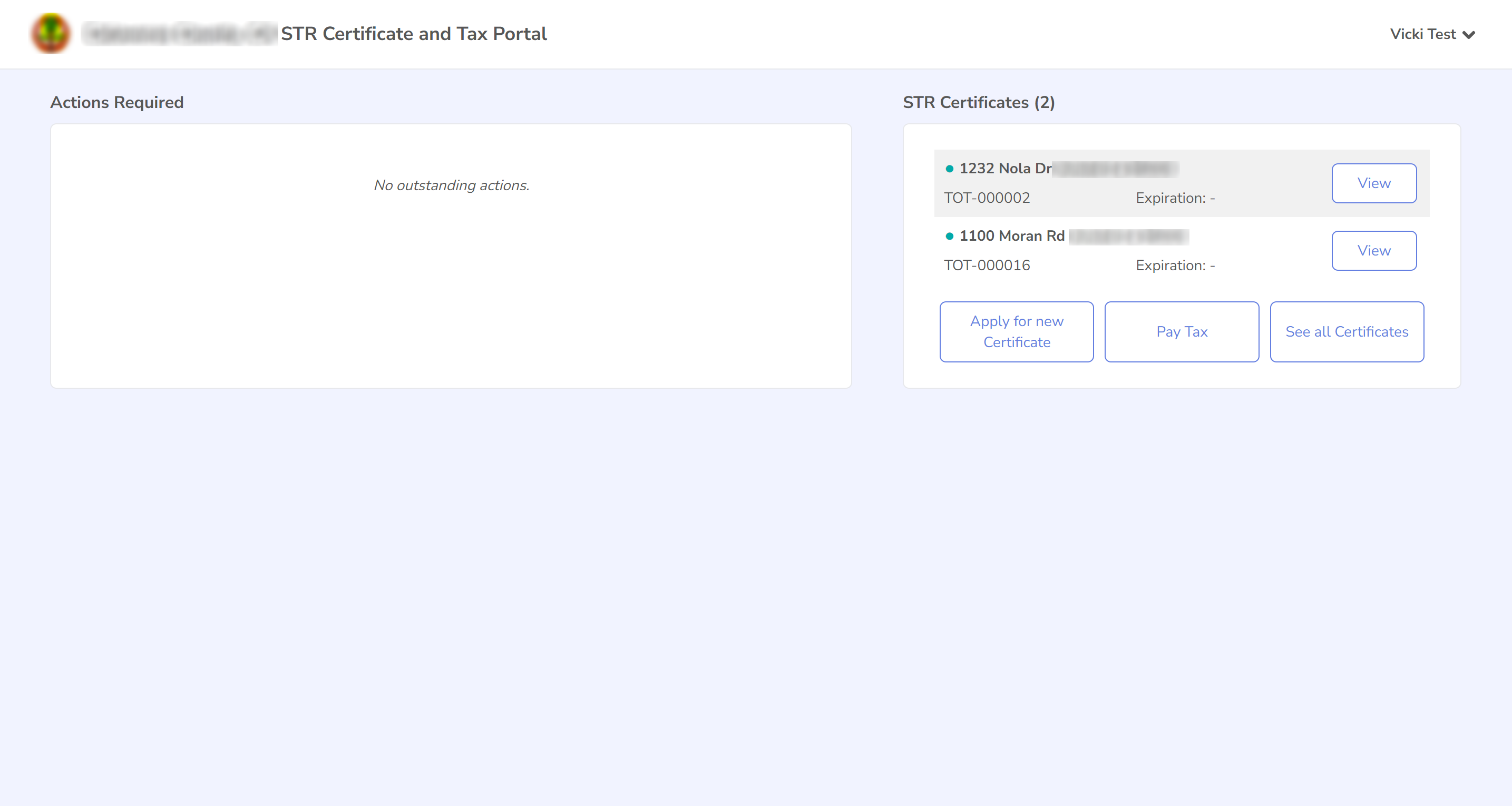The height and width of the screenshot is (806, 1512).
Task: Open See all Certificates
Action: tap(1347, 332)
